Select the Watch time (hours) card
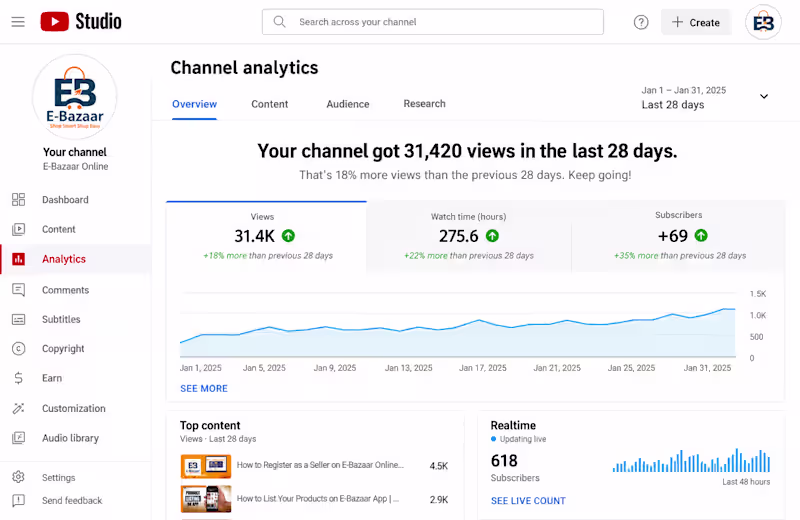 pyautogui.click(x=469, y=236)
